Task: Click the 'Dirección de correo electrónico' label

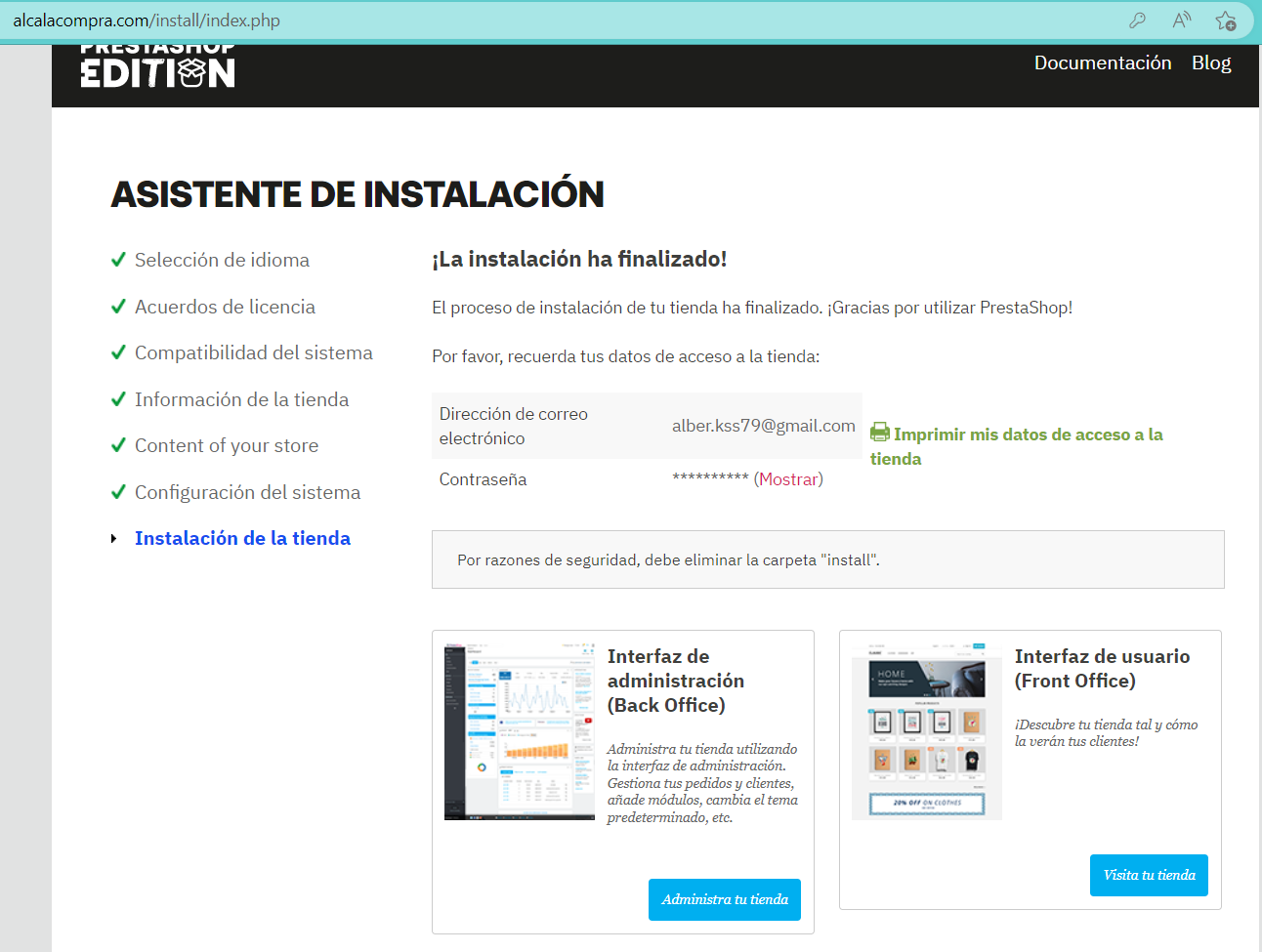Action: (x=514, y=426)
